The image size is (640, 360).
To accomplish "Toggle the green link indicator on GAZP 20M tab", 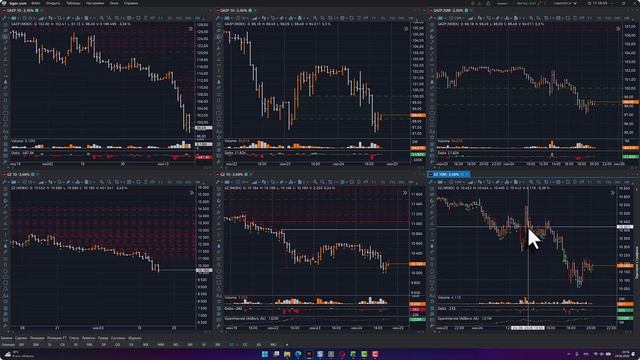I will click(466, 10).
